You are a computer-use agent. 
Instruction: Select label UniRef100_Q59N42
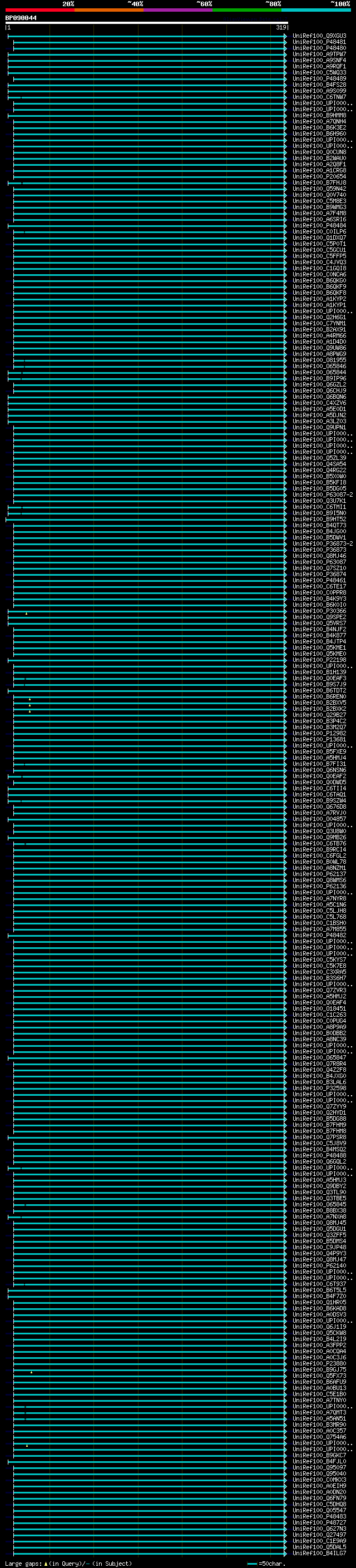point(319,189)
